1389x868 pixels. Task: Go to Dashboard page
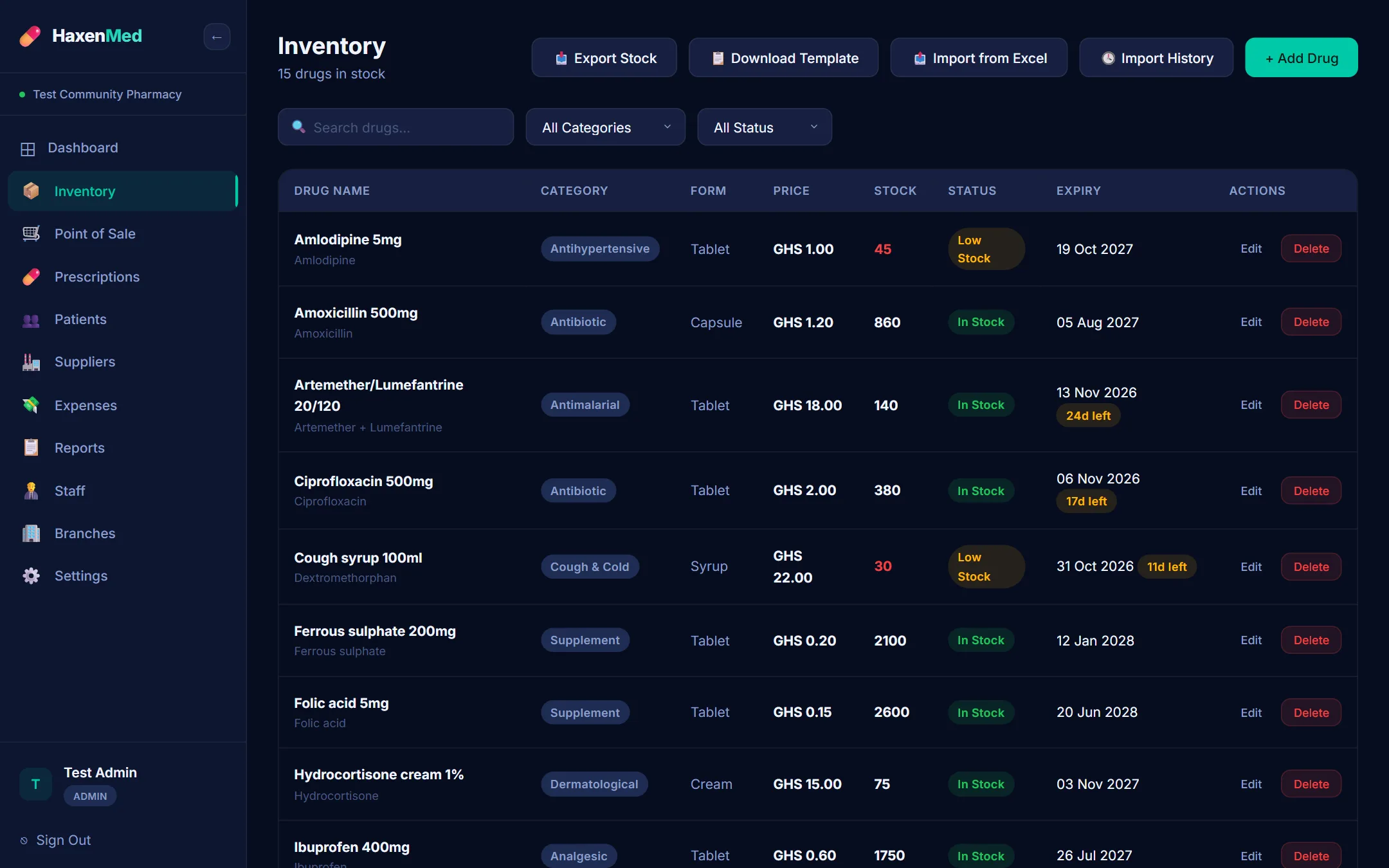pos(123,148)
